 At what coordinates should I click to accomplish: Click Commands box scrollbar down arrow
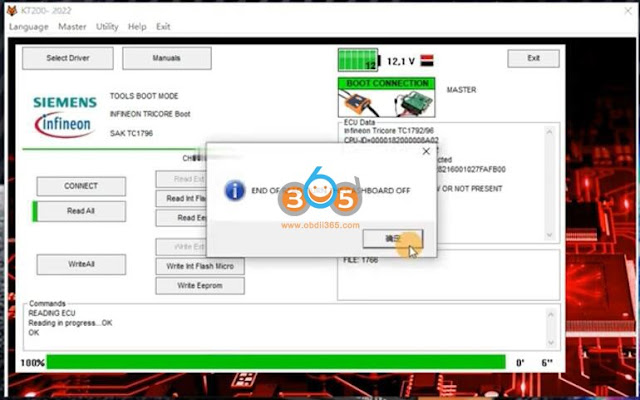tap(551, 342)
